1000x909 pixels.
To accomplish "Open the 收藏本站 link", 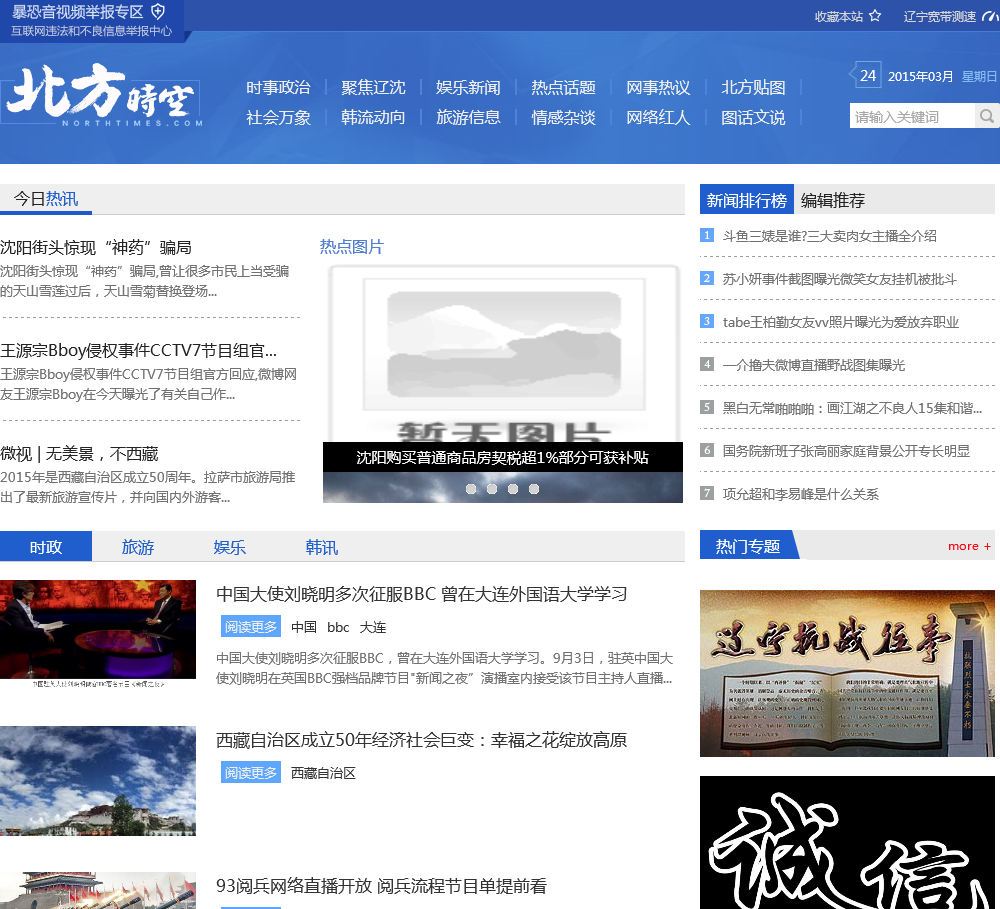I will [839, 17].
